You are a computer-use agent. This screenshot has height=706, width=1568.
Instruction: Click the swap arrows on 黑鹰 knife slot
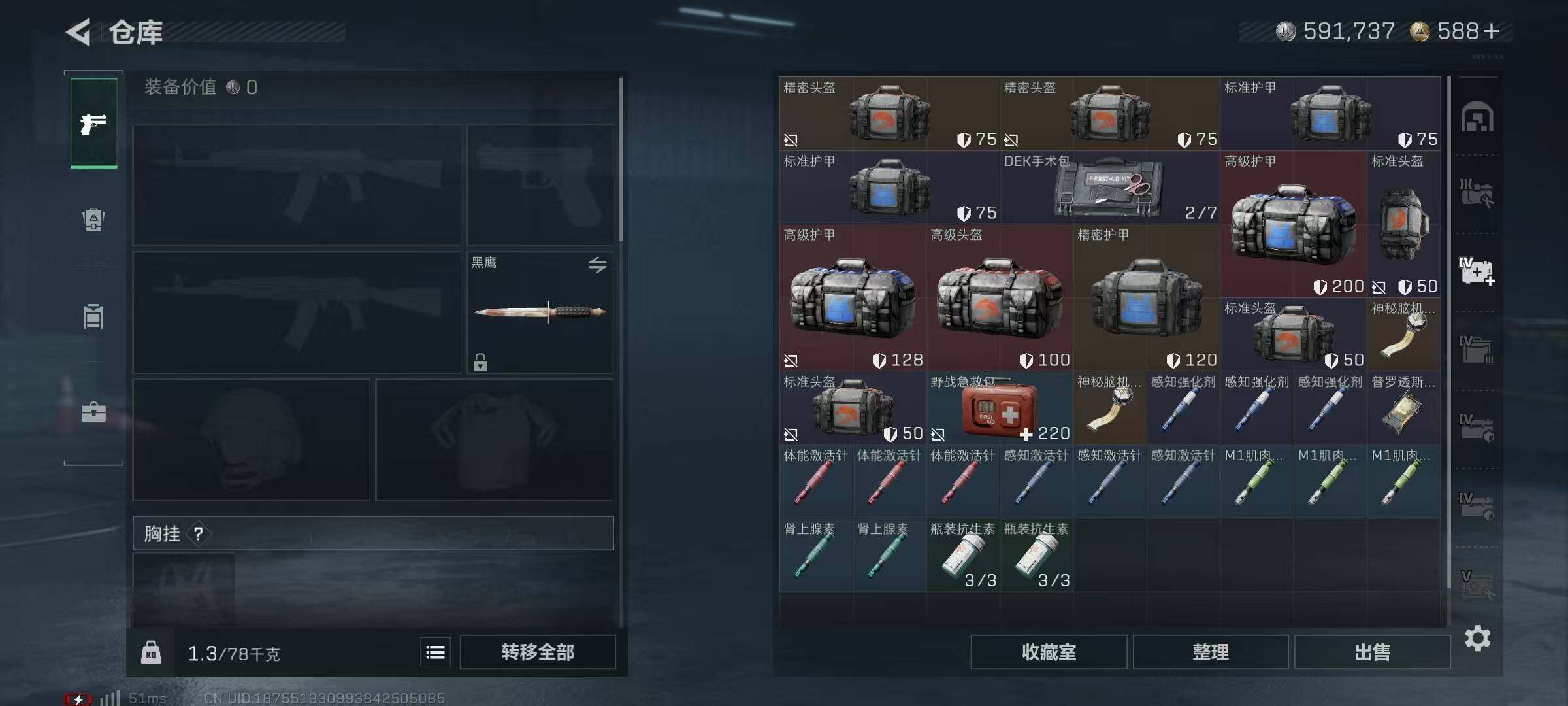(597, 265)
